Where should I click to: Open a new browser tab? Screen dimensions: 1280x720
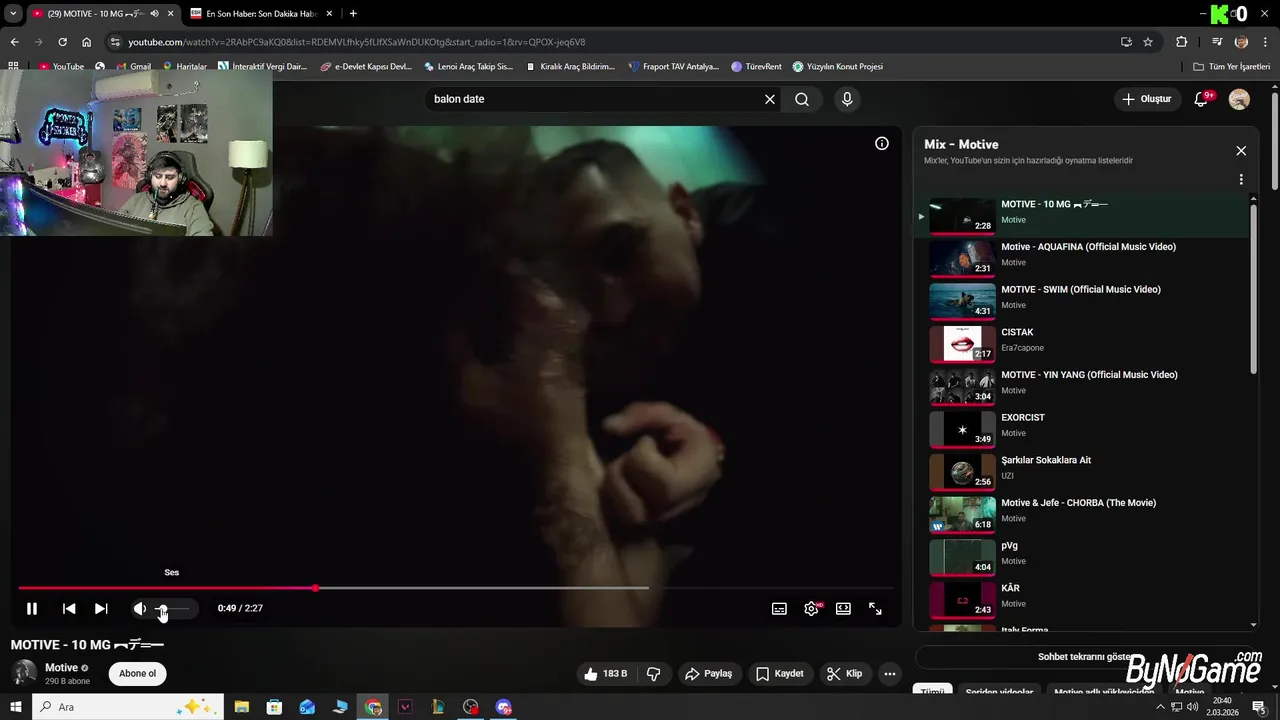point(353,14)
